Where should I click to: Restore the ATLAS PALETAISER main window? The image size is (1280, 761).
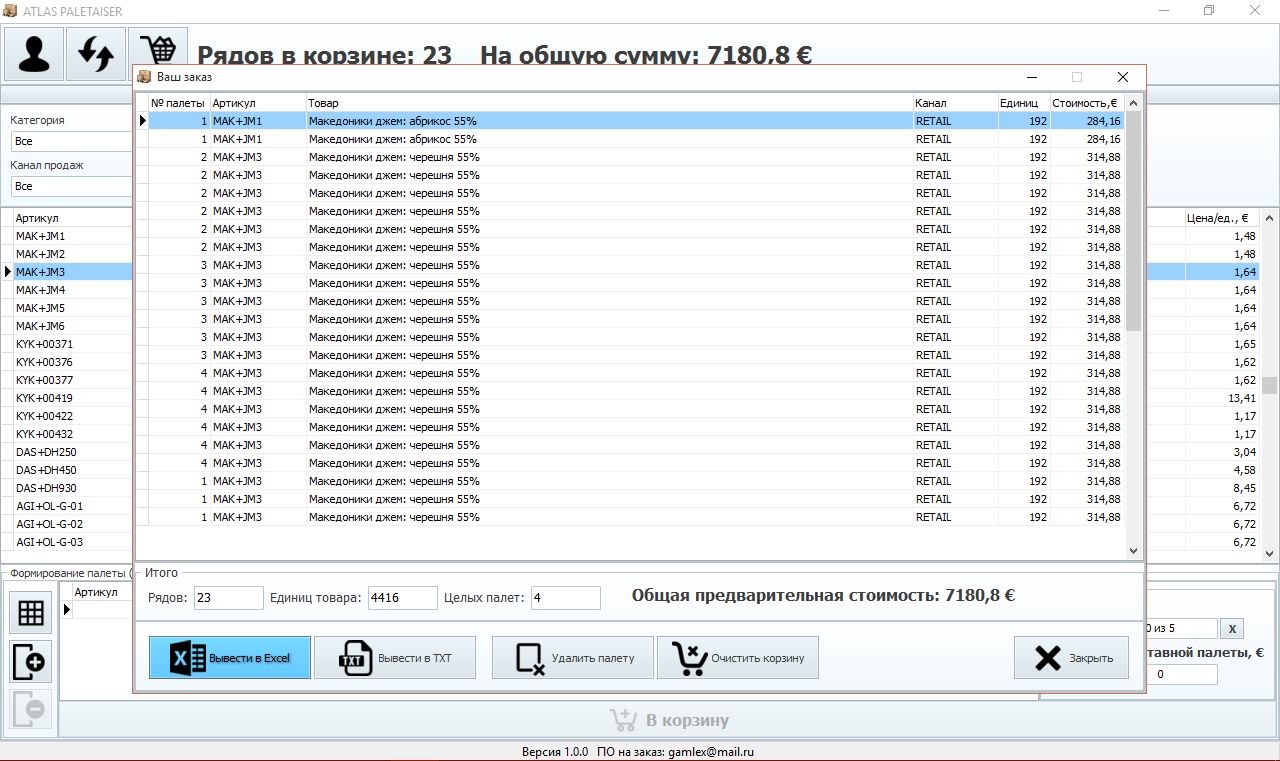pyautogui.click(x=1209, y=10)
